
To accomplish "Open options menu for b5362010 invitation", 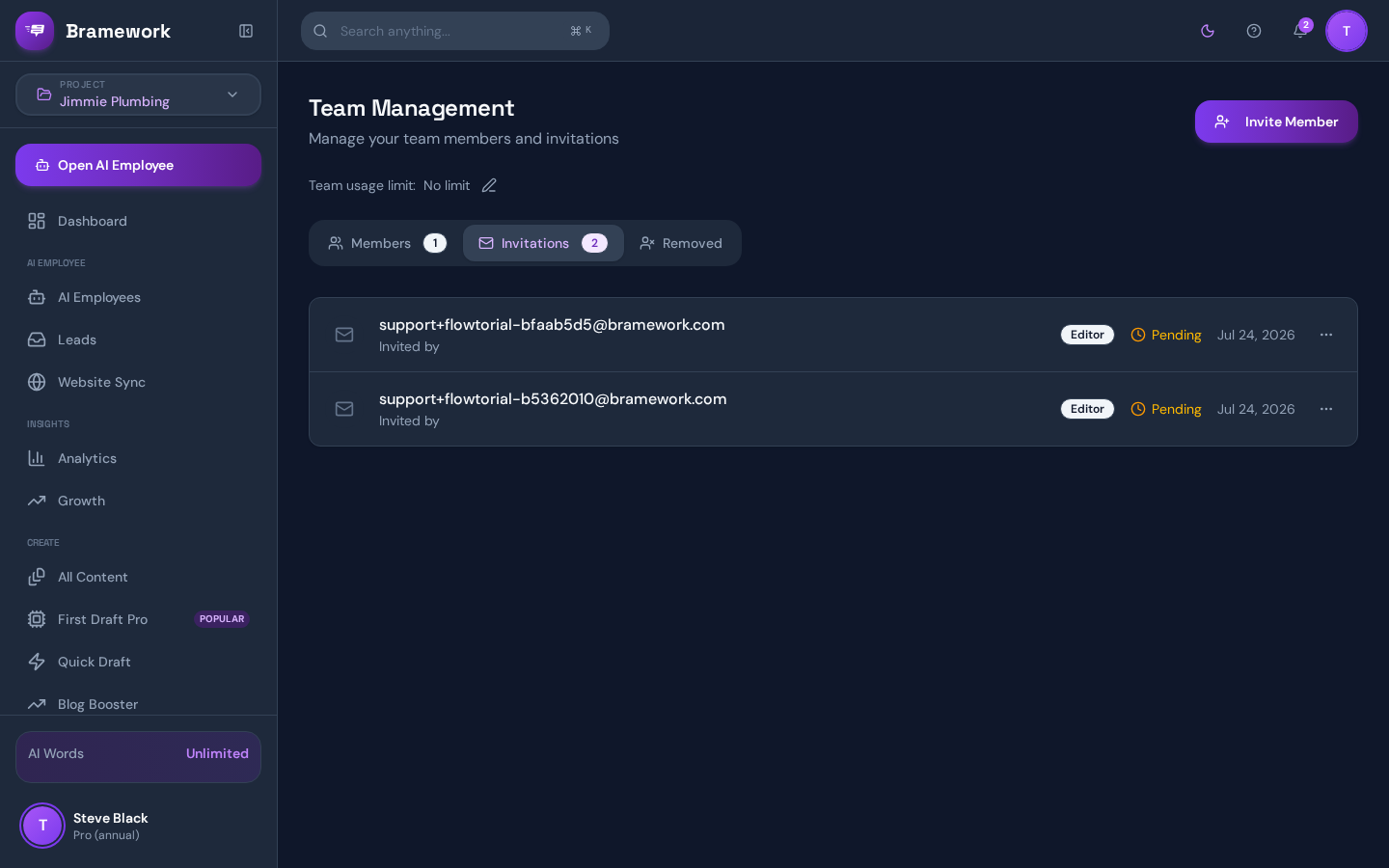I will pos(1326,409).
